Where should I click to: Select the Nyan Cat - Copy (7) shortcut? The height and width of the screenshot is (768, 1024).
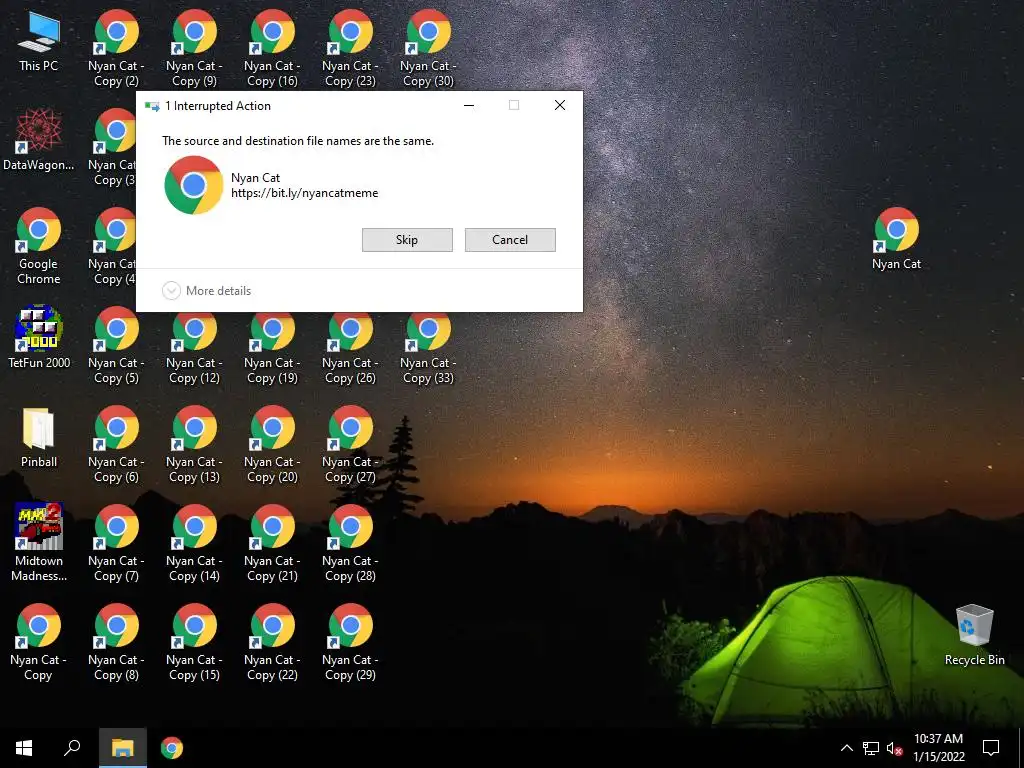pos(116,543)
